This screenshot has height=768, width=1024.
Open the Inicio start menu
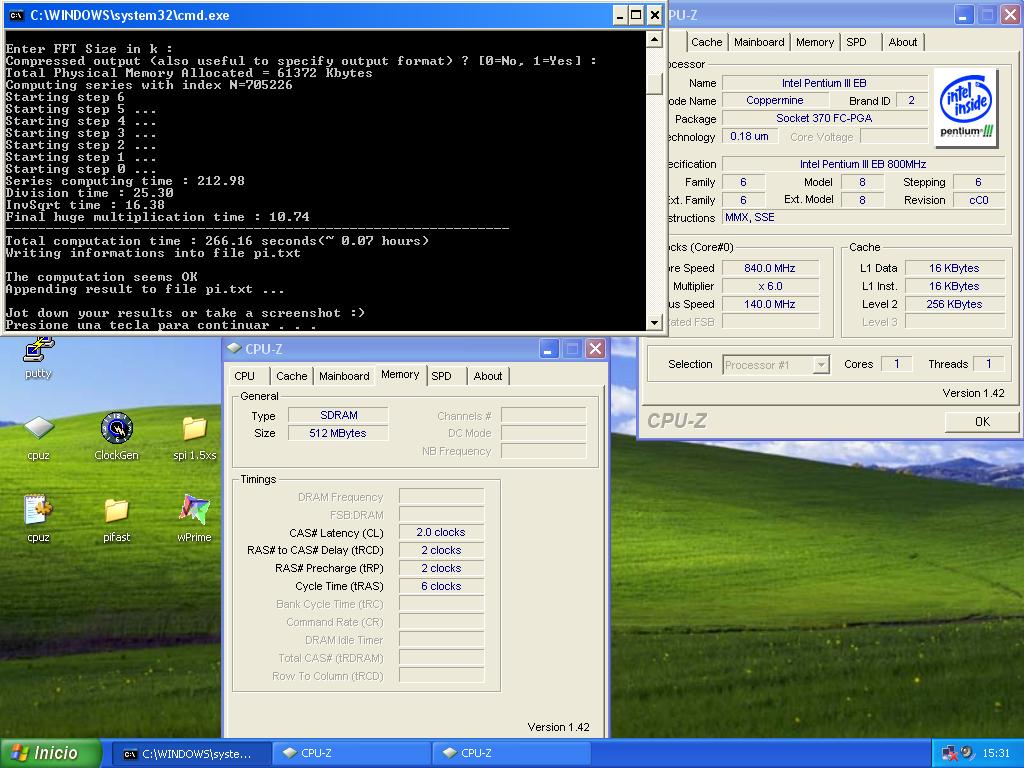51,753
